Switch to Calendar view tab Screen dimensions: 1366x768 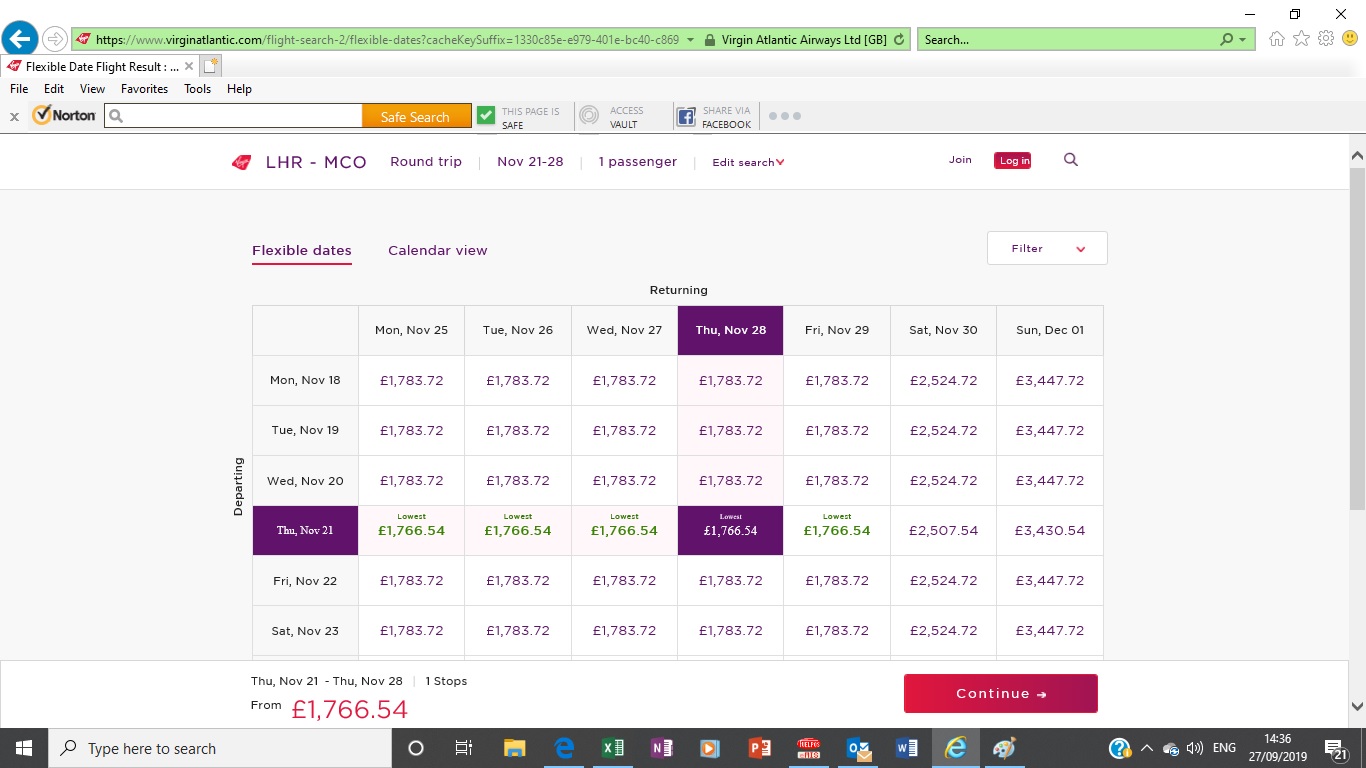438,250
